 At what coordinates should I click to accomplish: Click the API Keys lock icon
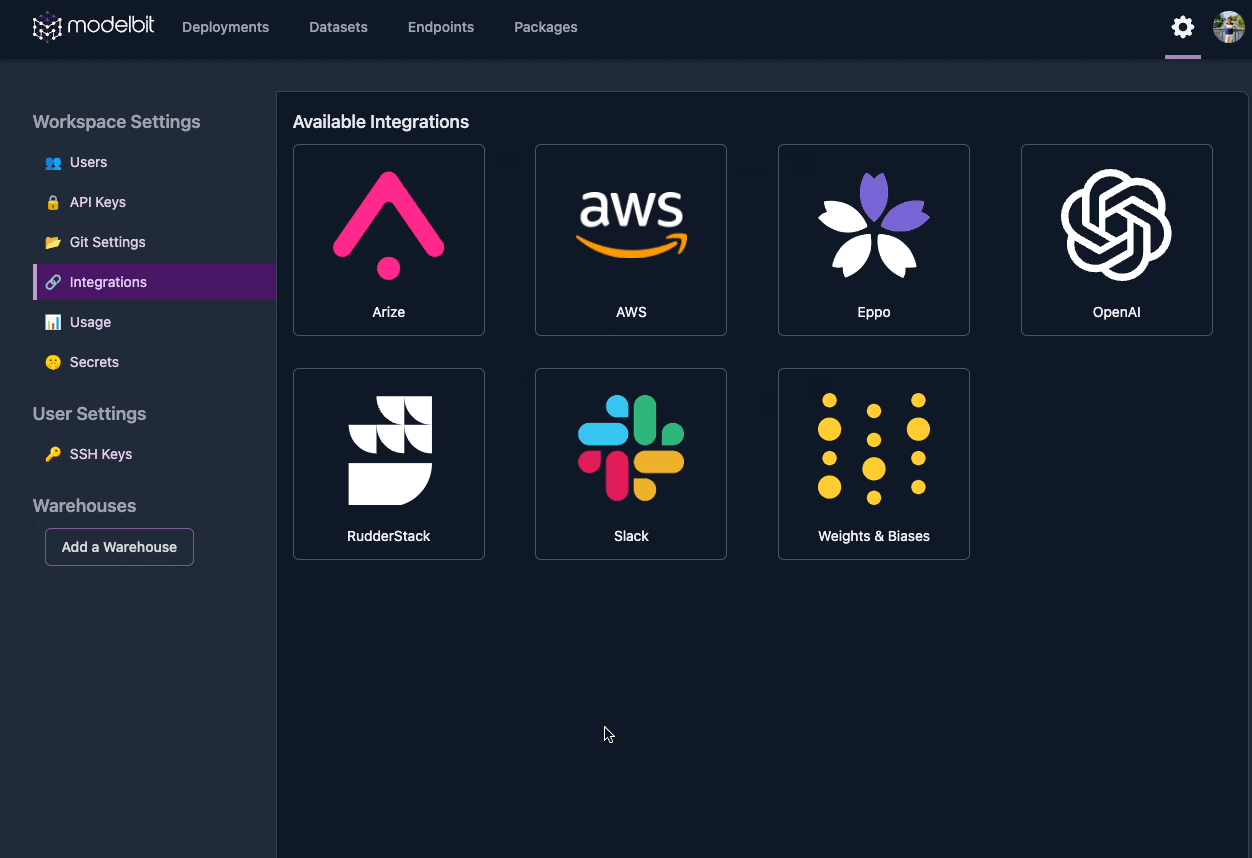pyautogui.click(x=53, y=202)
